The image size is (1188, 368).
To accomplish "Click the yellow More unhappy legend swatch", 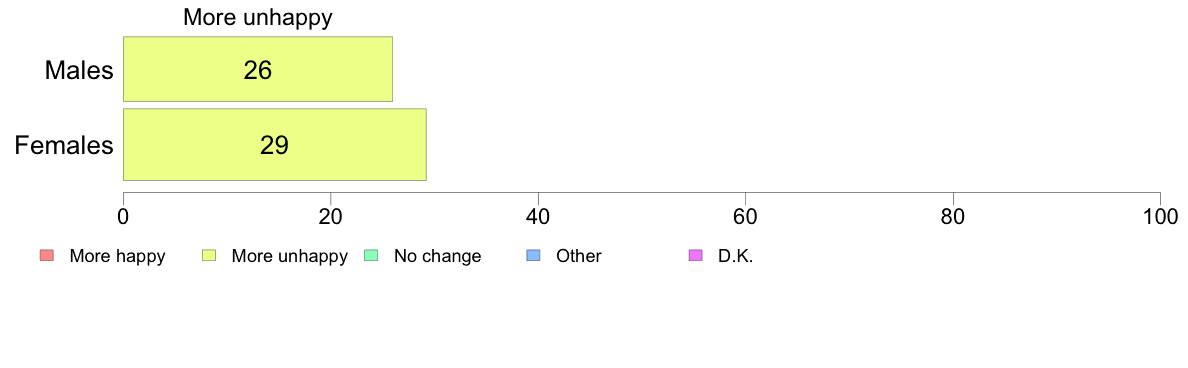I will point(208,256).
